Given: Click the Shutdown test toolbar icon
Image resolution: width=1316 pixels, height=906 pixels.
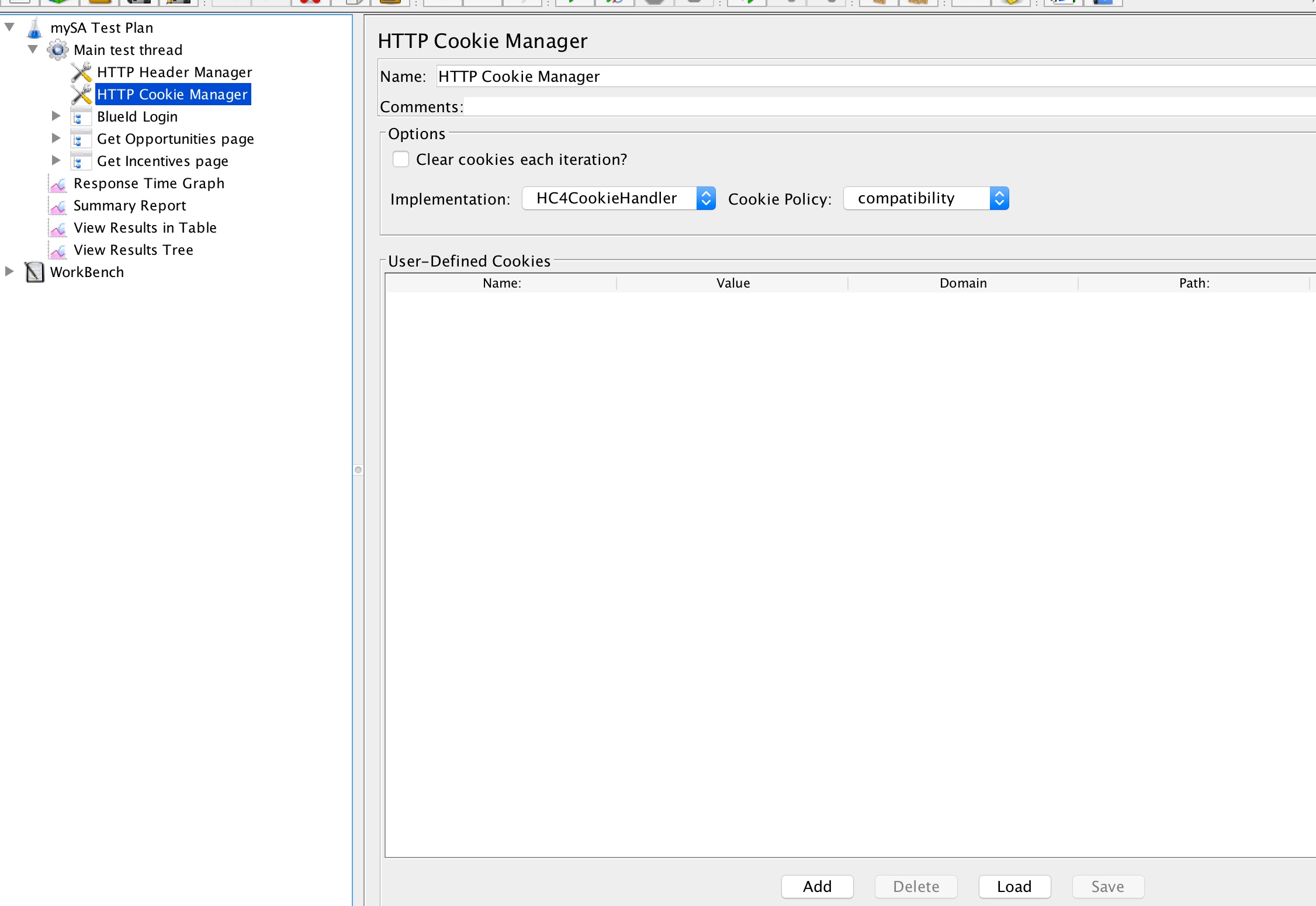Looking at the screenshot, I should pyautogui.click(x=695, y=2).
